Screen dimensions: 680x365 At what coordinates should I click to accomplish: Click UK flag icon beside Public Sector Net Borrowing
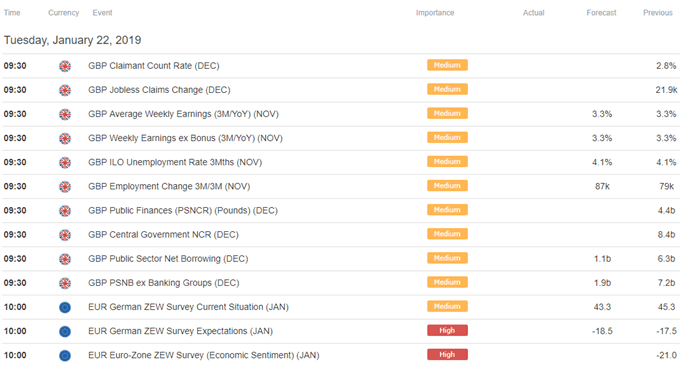(x=65, y=259)
